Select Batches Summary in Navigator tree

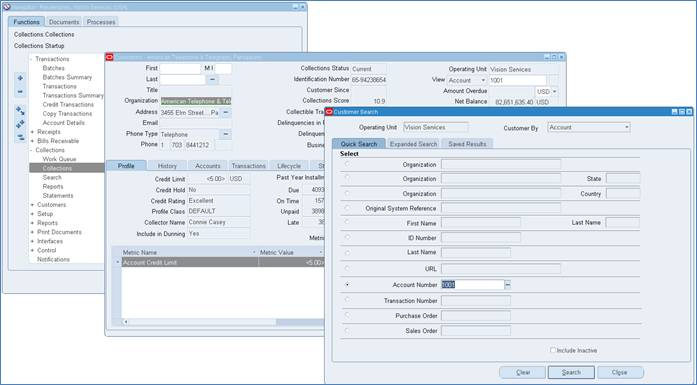(67, 77)
